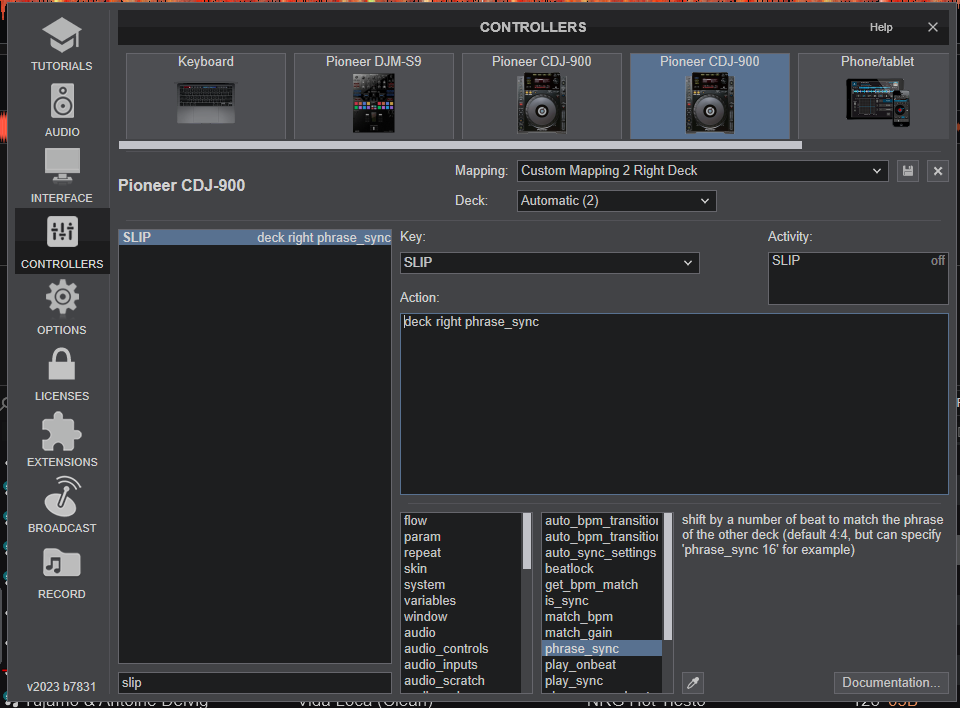This screenshot has width=960, height=708.
Task: Select the audio_scratch category
Action: pos(462,680)
